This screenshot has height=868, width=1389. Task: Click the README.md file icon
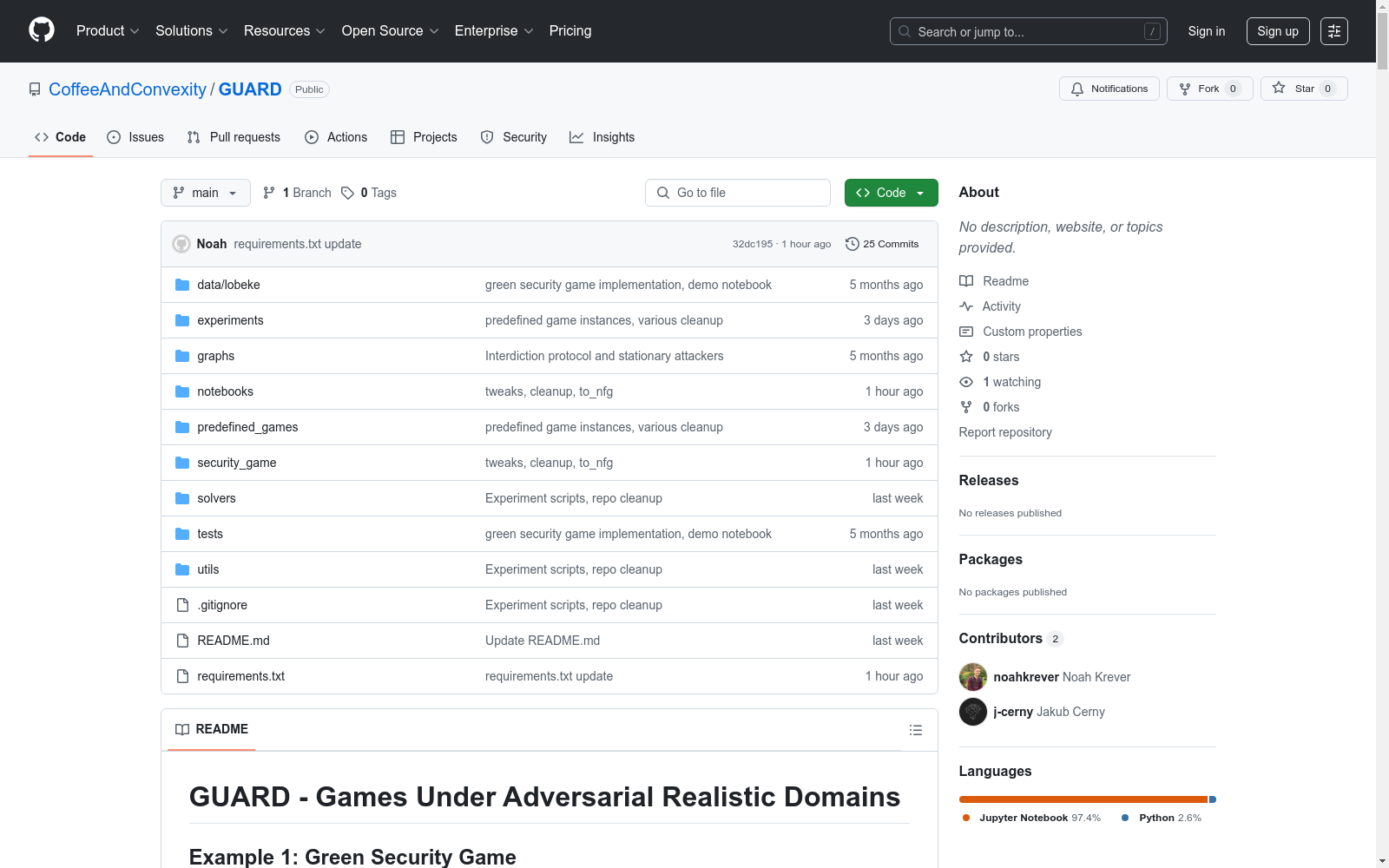coord(182,641)
